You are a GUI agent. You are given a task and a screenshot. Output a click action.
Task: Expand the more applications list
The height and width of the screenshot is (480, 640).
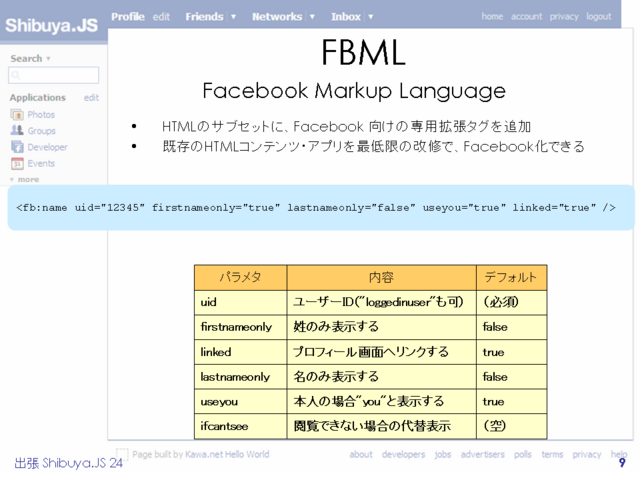coord(24,180)
